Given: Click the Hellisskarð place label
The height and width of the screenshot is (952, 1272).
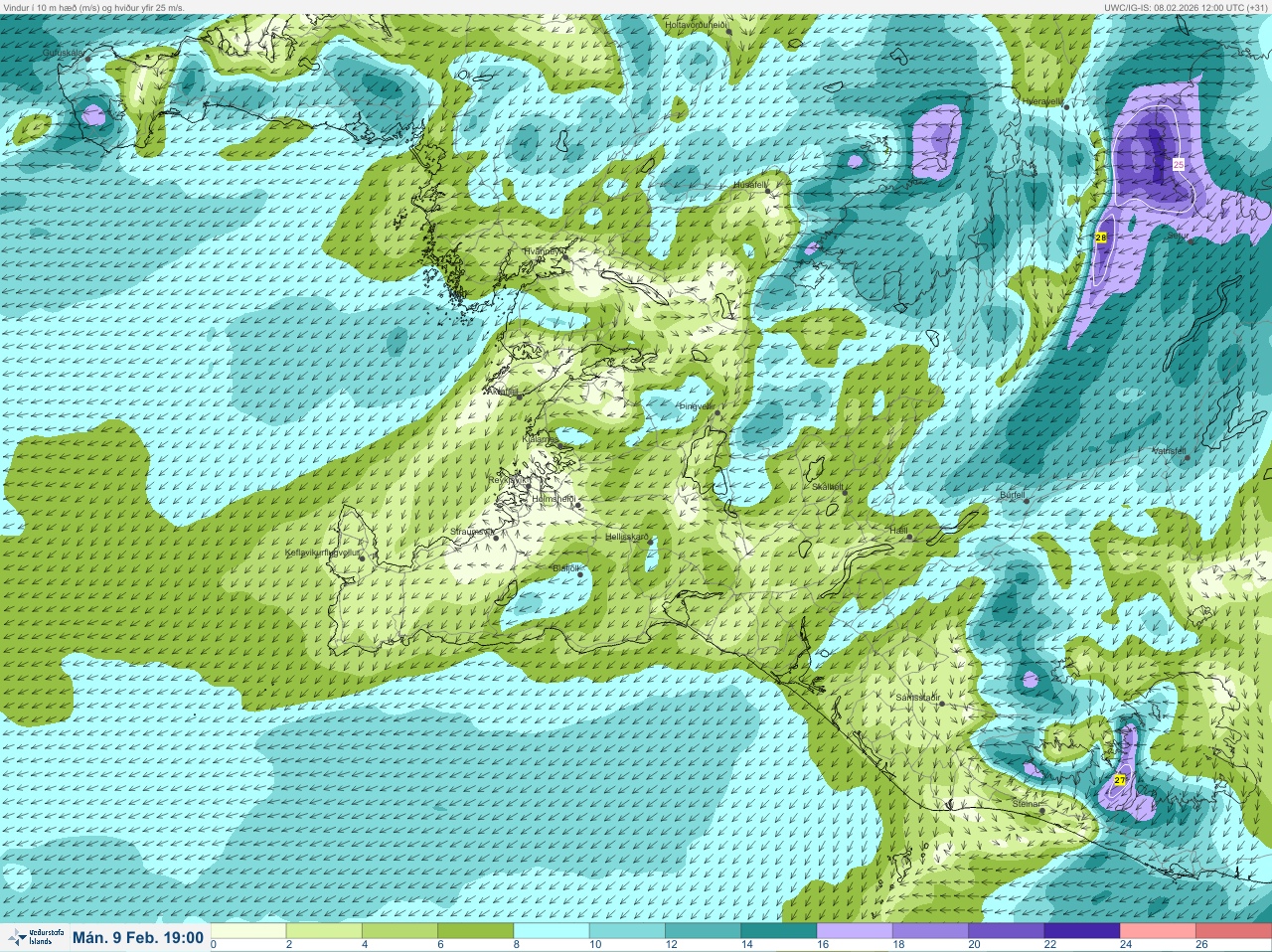Looking at the screenshot, I should tap(627, 537).
